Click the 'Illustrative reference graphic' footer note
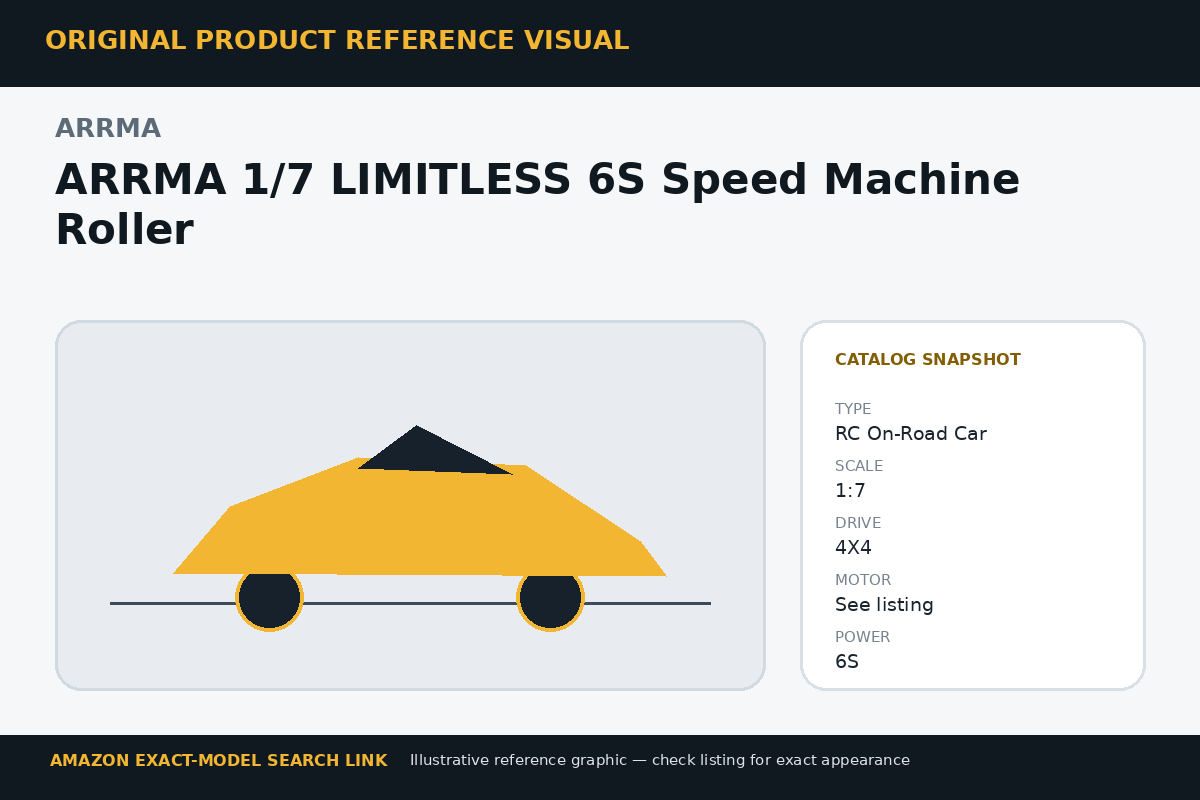This screenshot has height=800, width=1200. (660, 761)
